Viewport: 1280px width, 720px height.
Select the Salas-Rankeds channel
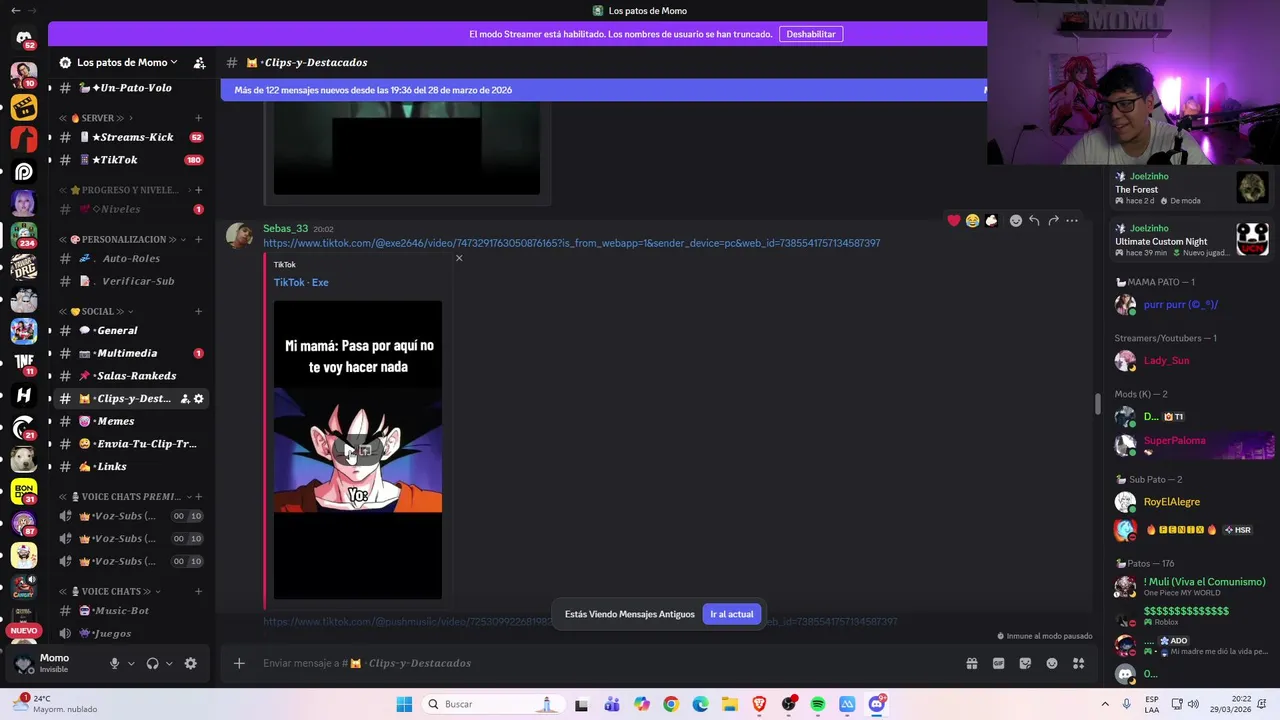pos(130,376)
